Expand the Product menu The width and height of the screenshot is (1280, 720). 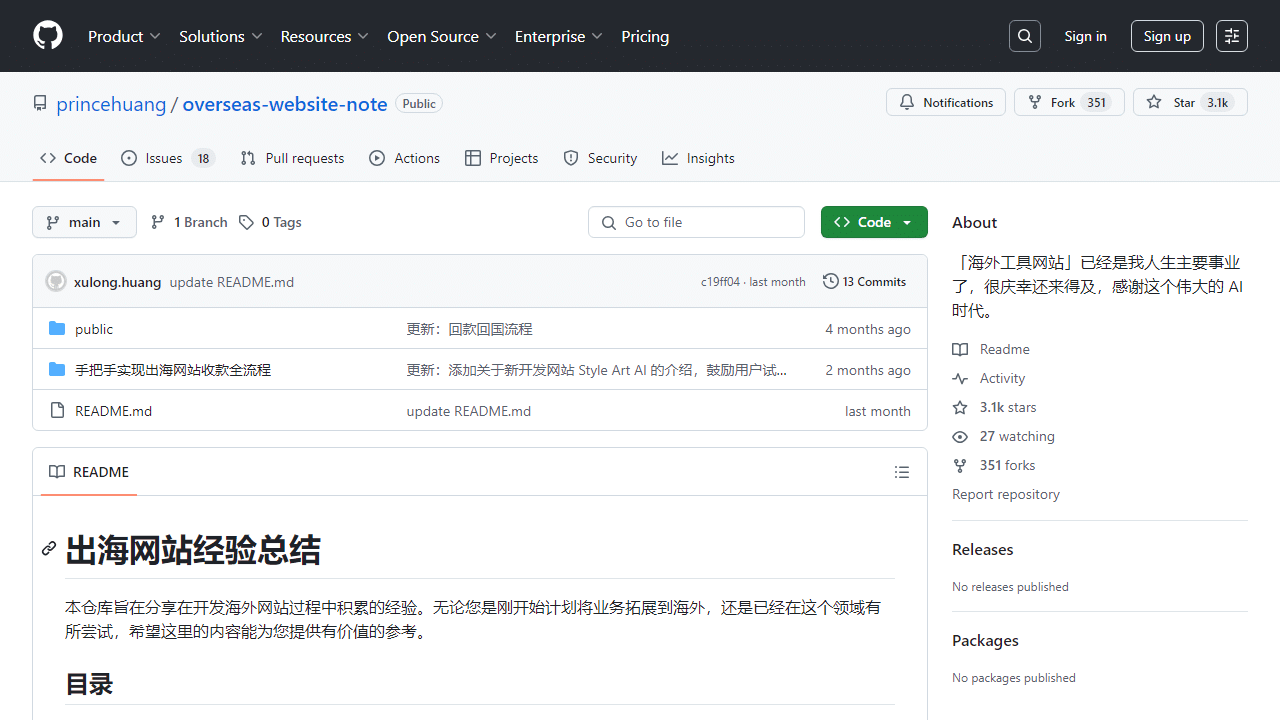124,36
